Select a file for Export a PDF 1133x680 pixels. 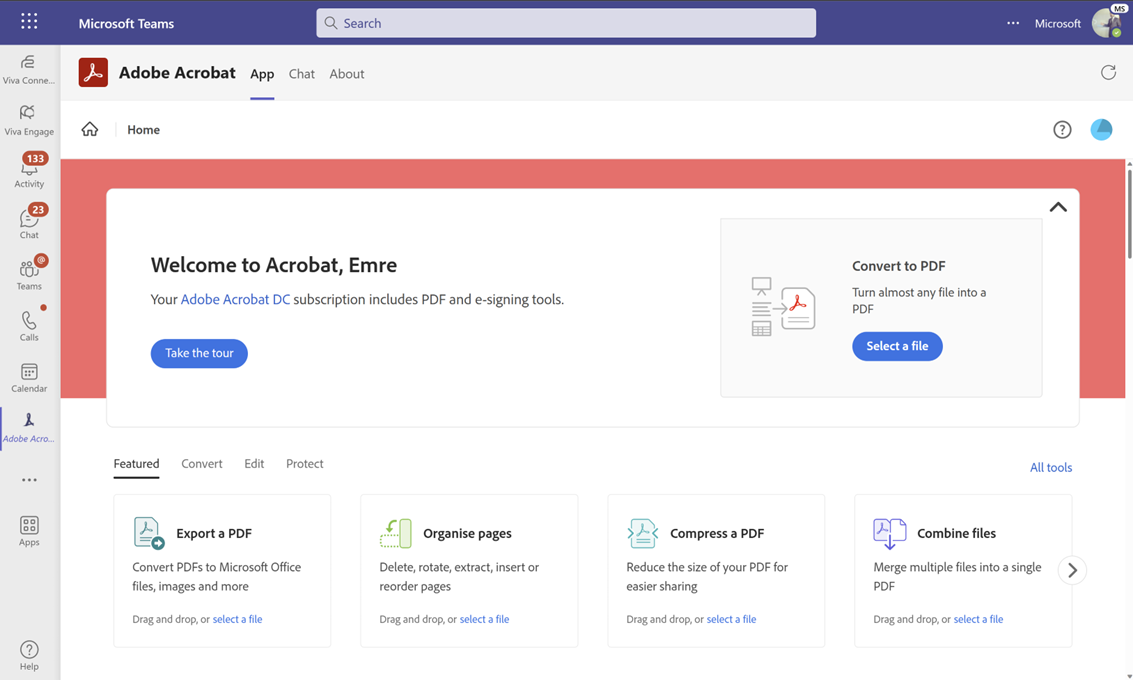[238, 619]
